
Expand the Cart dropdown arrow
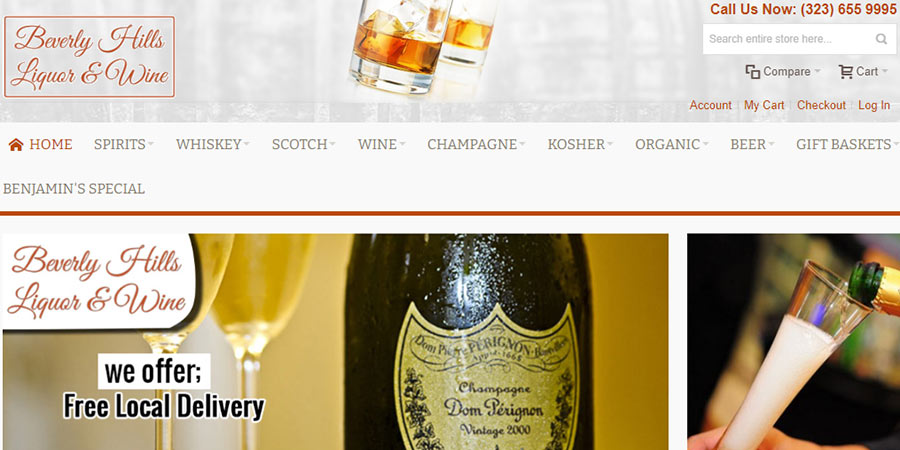(x=885, y=71)
